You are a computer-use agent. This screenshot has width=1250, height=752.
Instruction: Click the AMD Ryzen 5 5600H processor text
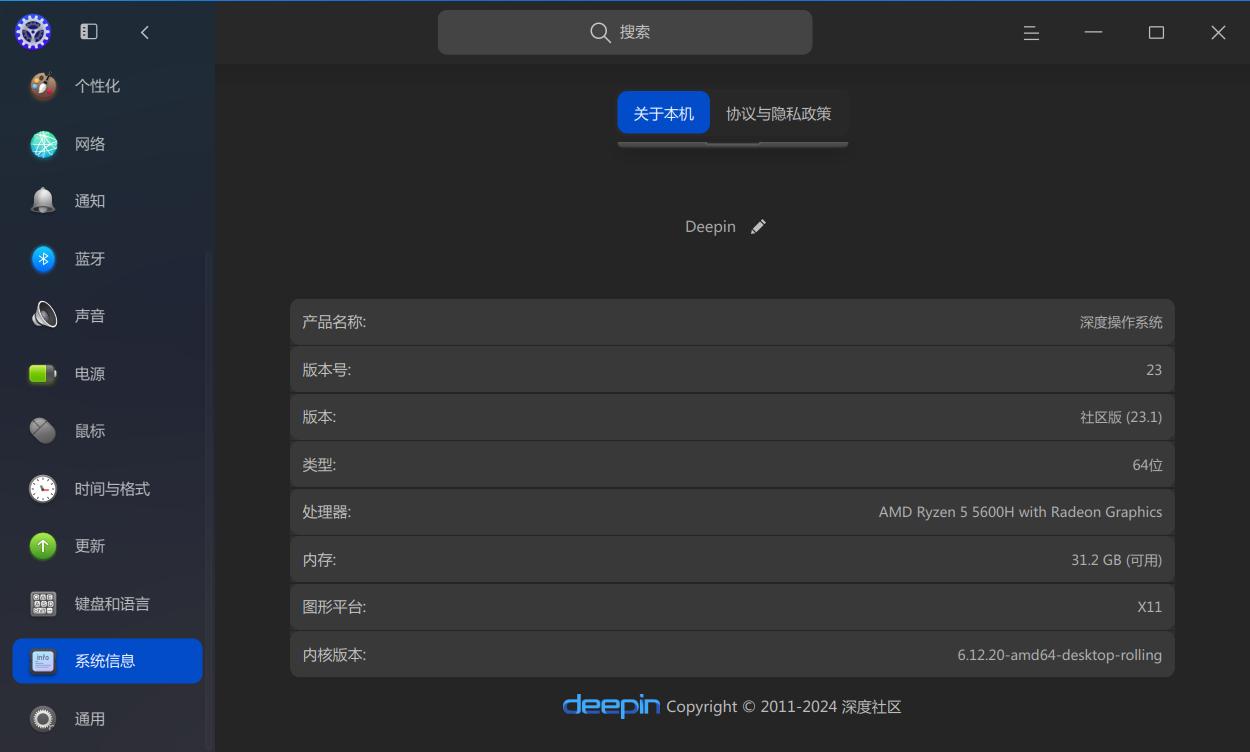[1020, 512]
